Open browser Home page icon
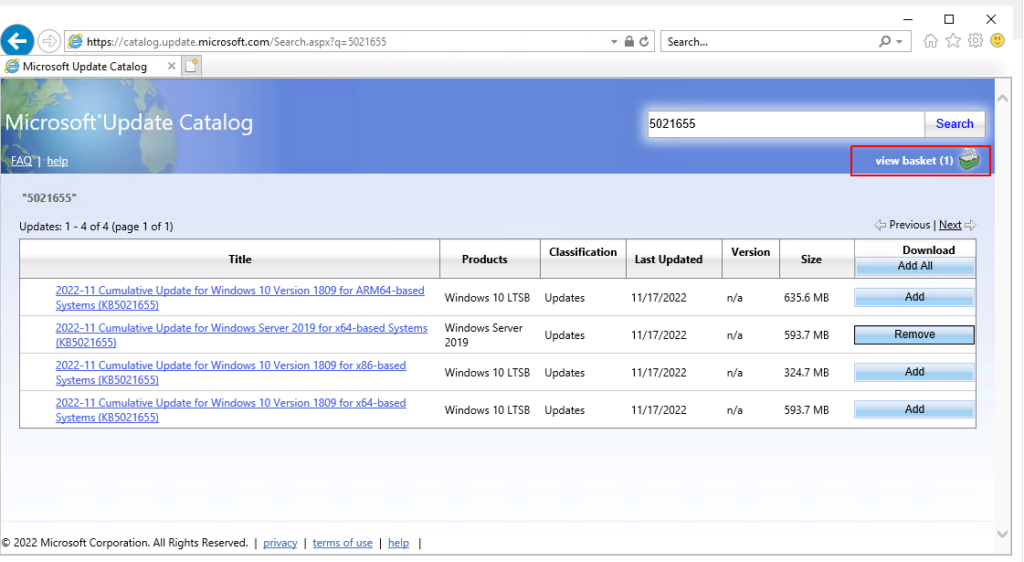This screenshot has height=562, width=1024. (931, 41)
